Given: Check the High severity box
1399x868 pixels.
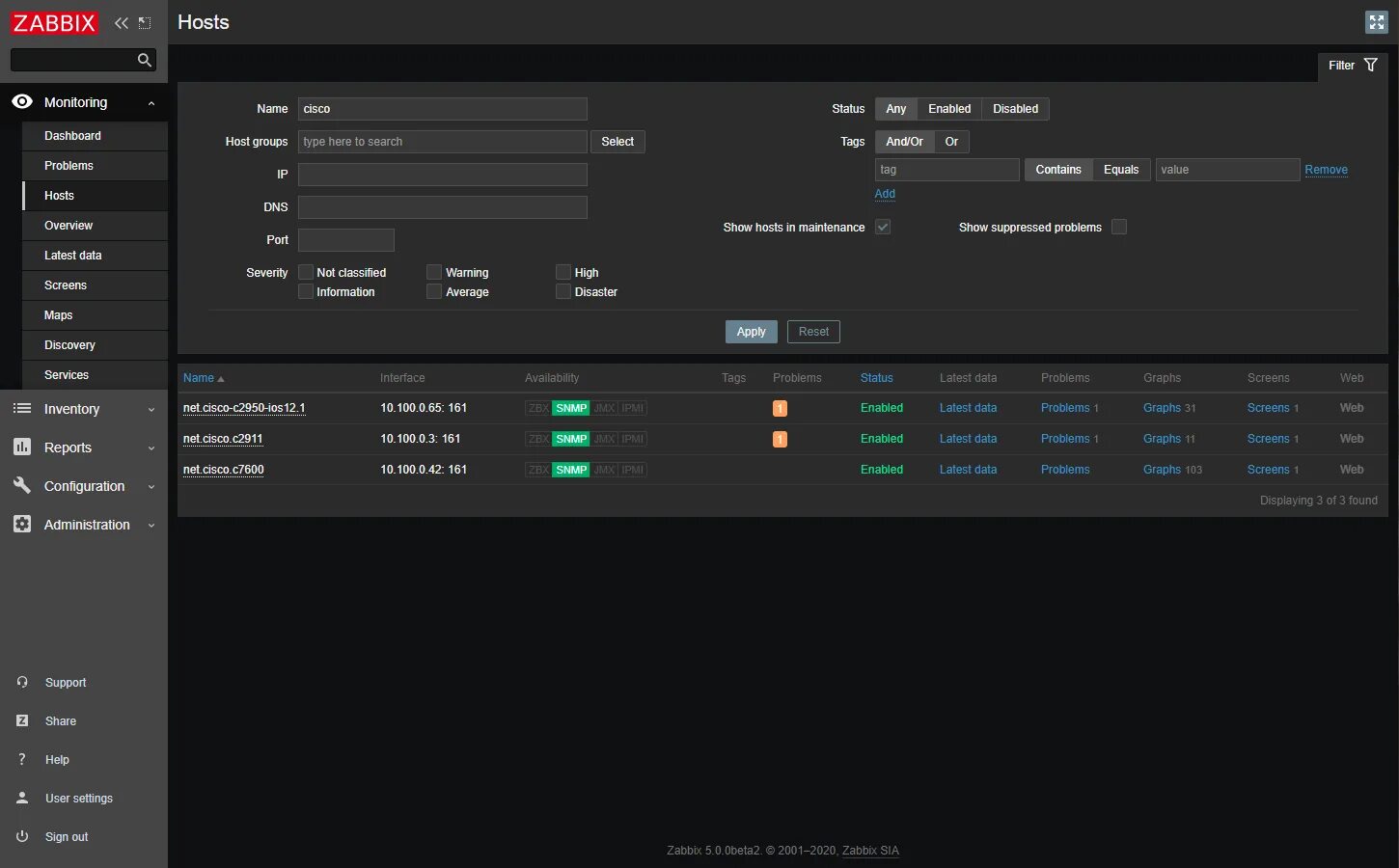Looking at the screenshot, I should click(563, 272).
